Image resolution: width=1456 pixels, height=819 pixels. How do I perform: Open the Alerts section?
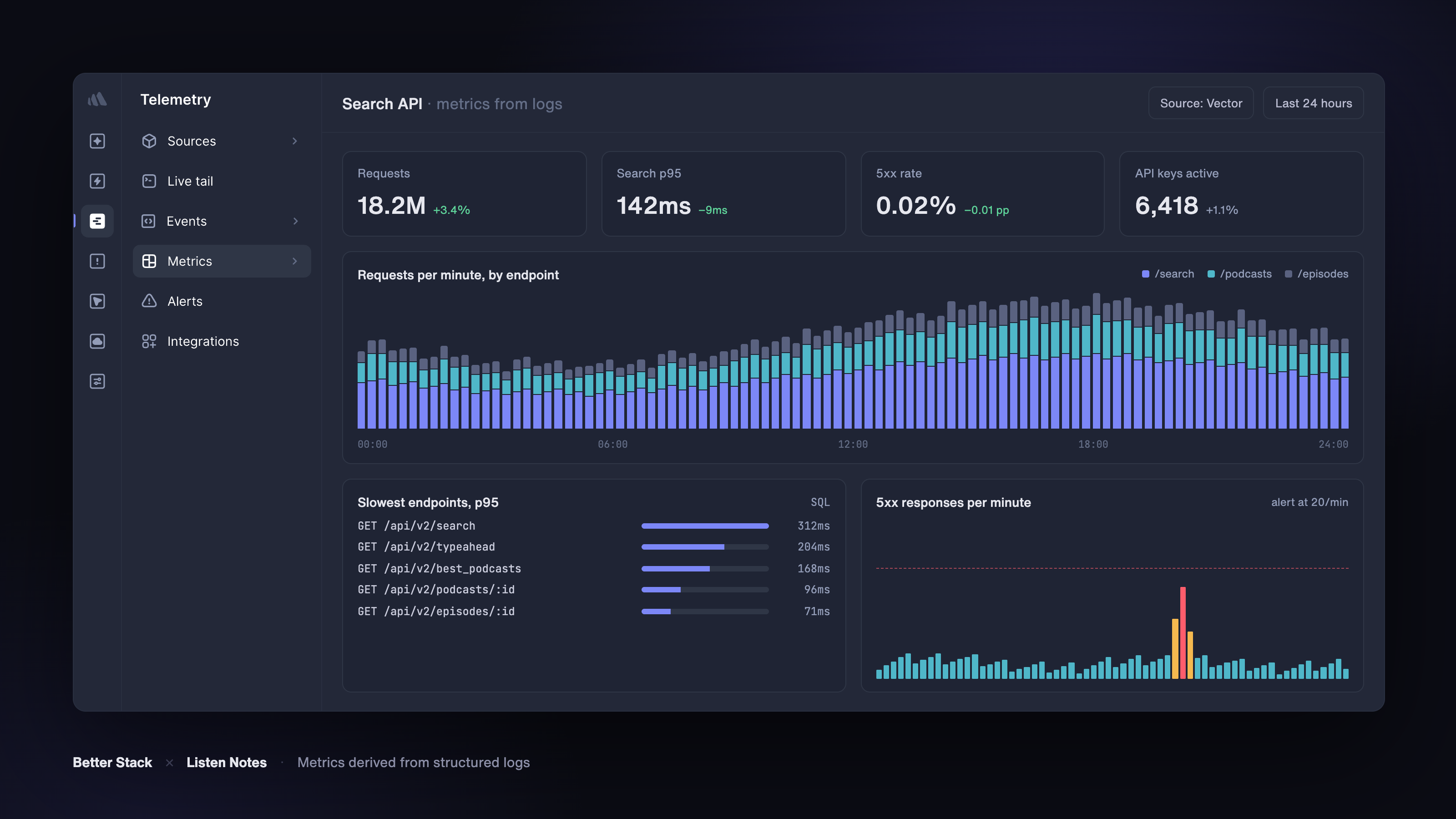(222, 301)
